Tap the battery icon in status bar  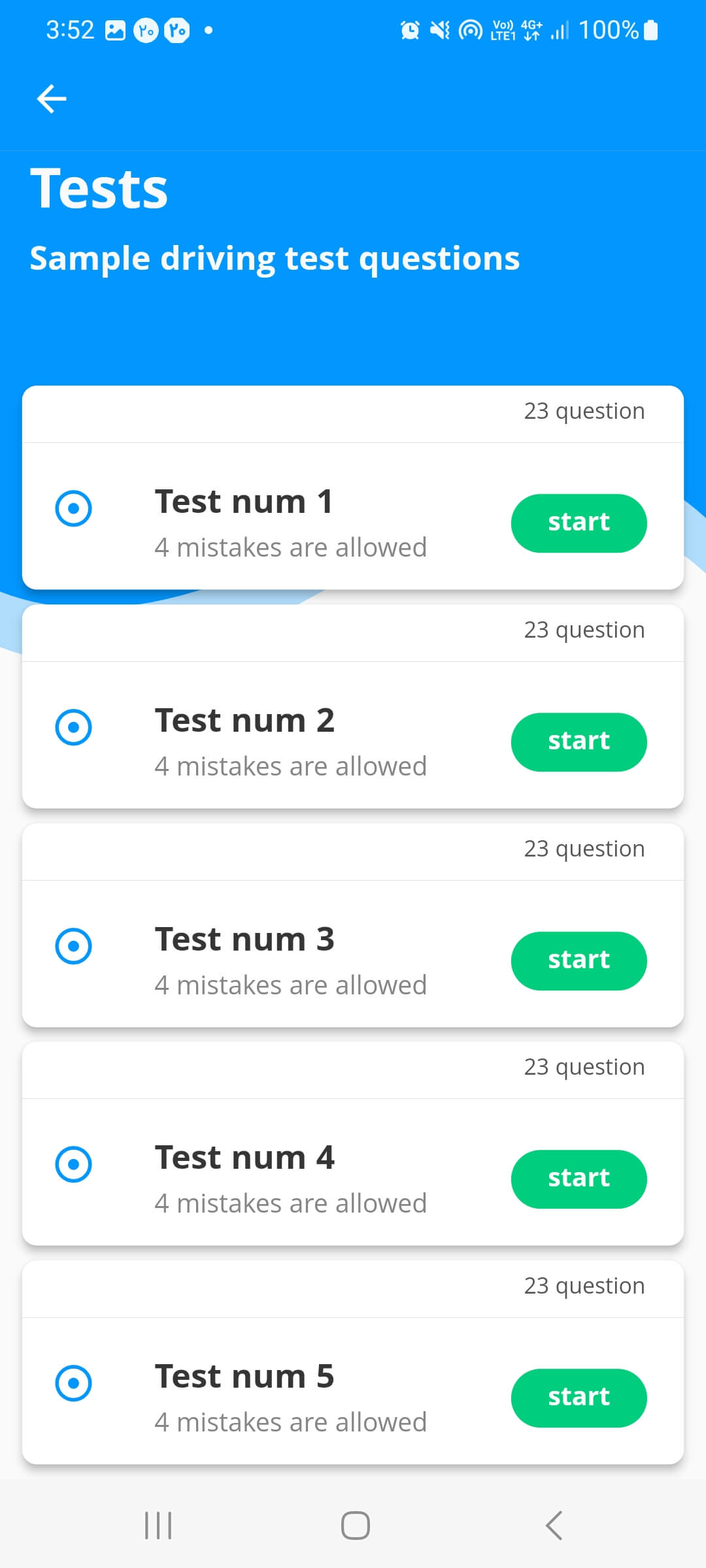(650, 30)
